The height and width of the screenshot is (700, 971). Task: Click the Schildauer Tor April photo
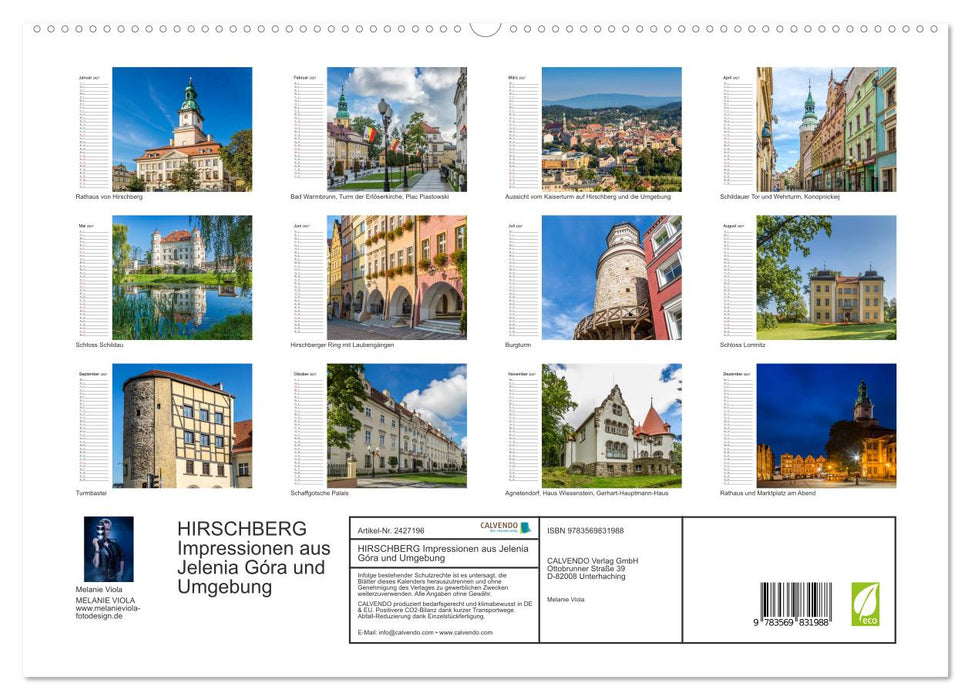click(827, 129)
